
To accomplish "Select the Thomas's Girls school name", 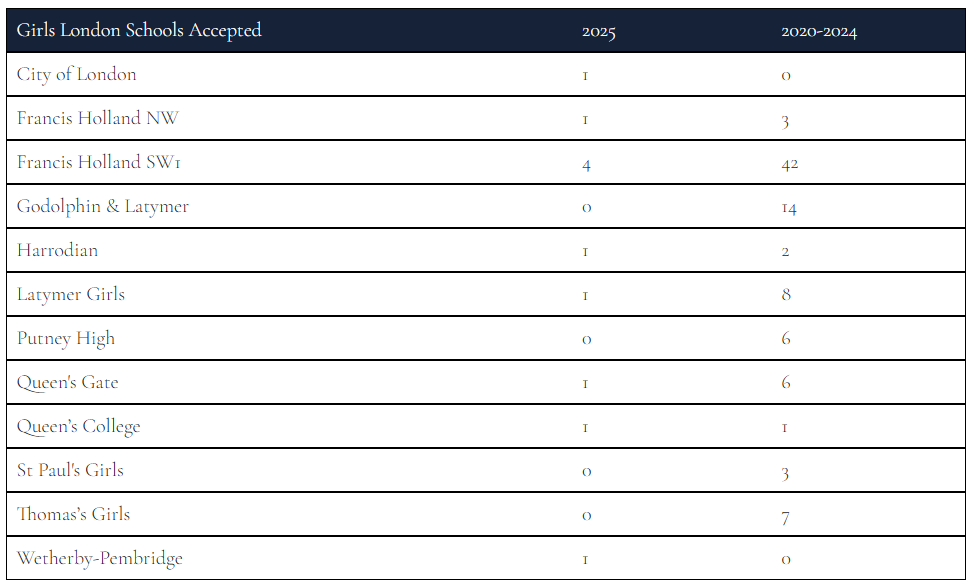I will [x=73, y=514].
